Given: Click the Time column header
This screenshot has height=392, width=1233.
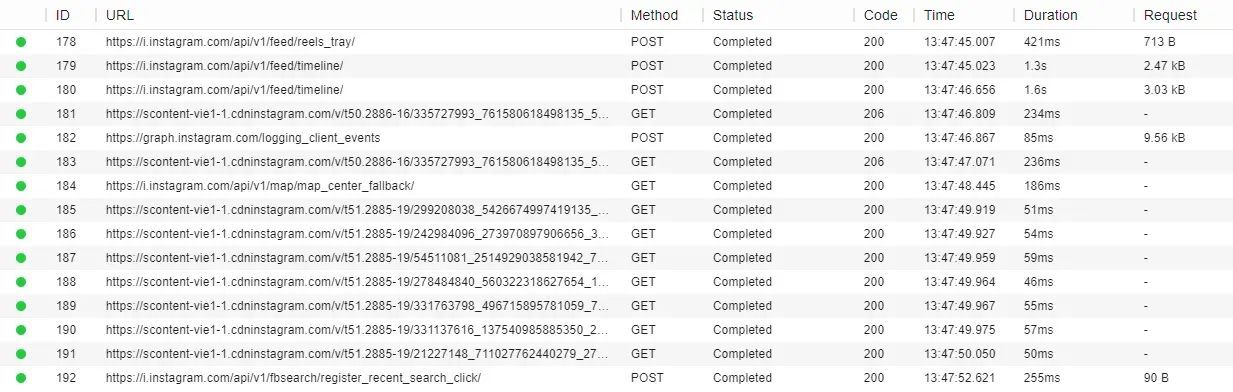Looking at the screenshot, I should point(939,15).
